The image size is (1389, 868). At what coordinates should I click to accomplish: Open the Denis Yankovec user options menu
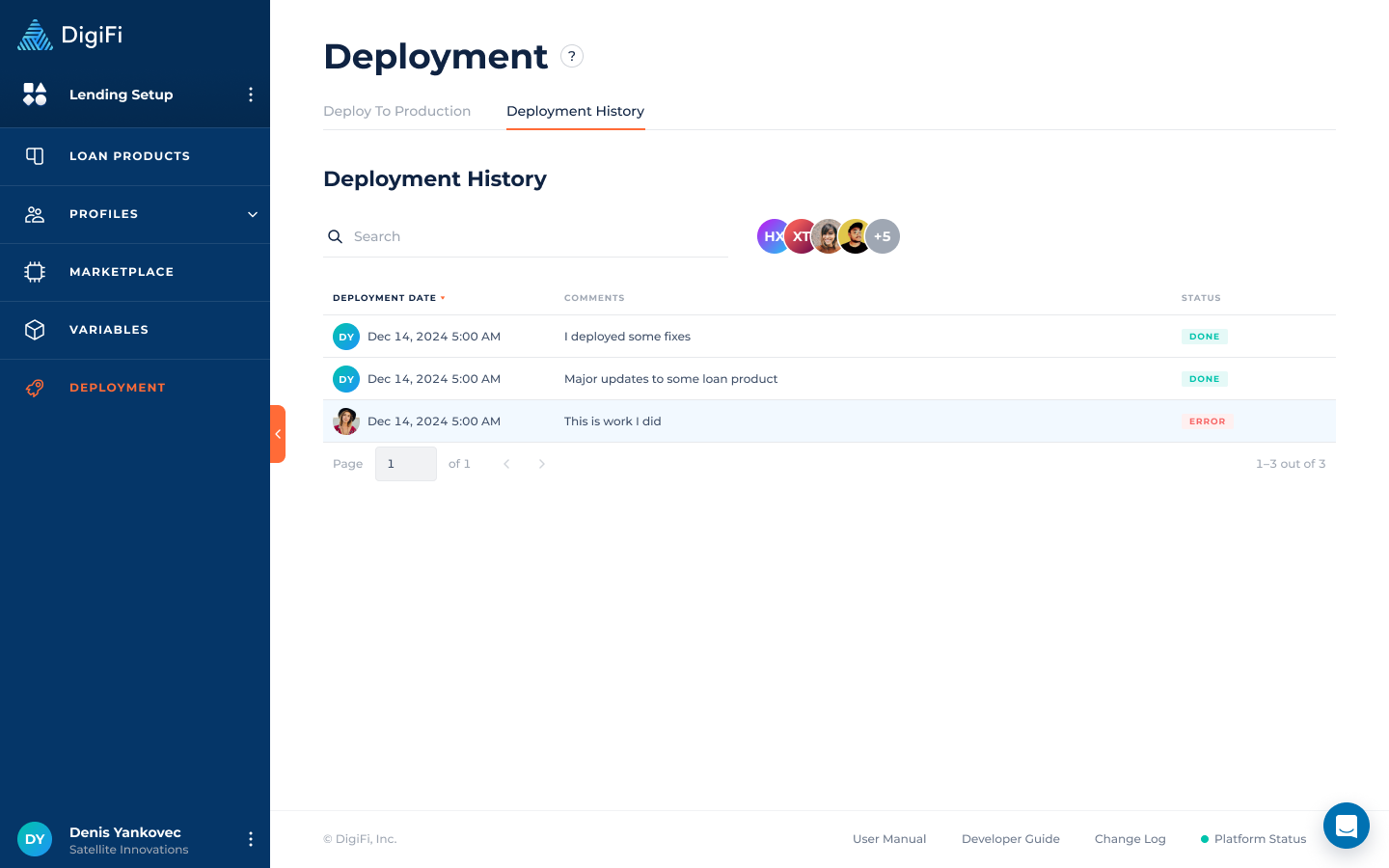(251, 839)
